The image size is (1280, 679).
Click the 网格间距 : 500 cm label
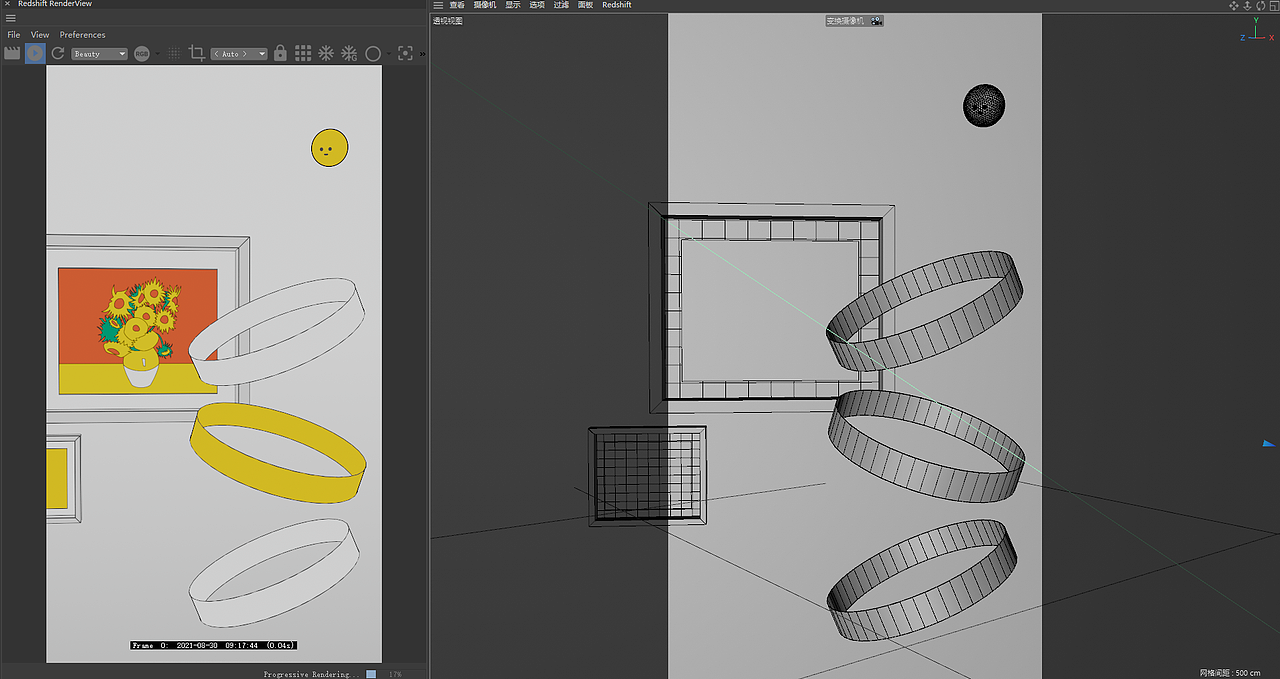point(1230,673)
